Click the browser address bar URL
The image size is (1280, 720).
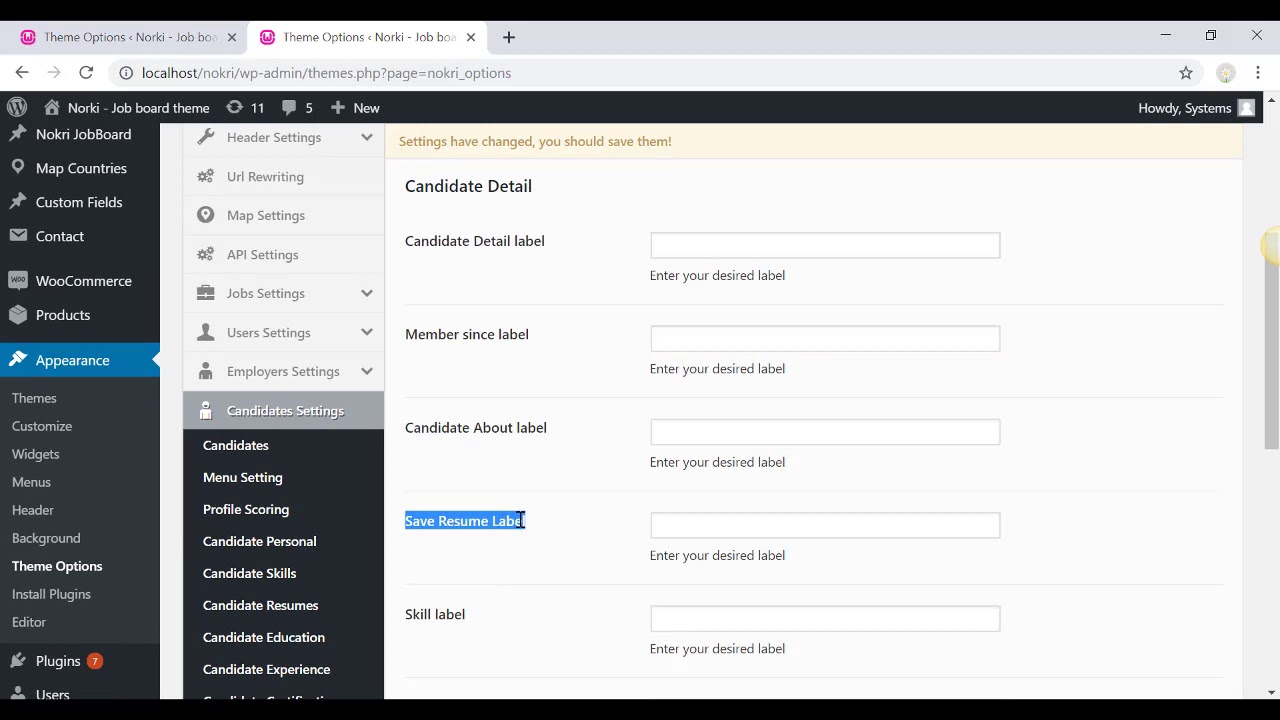(x=326, y=72)
